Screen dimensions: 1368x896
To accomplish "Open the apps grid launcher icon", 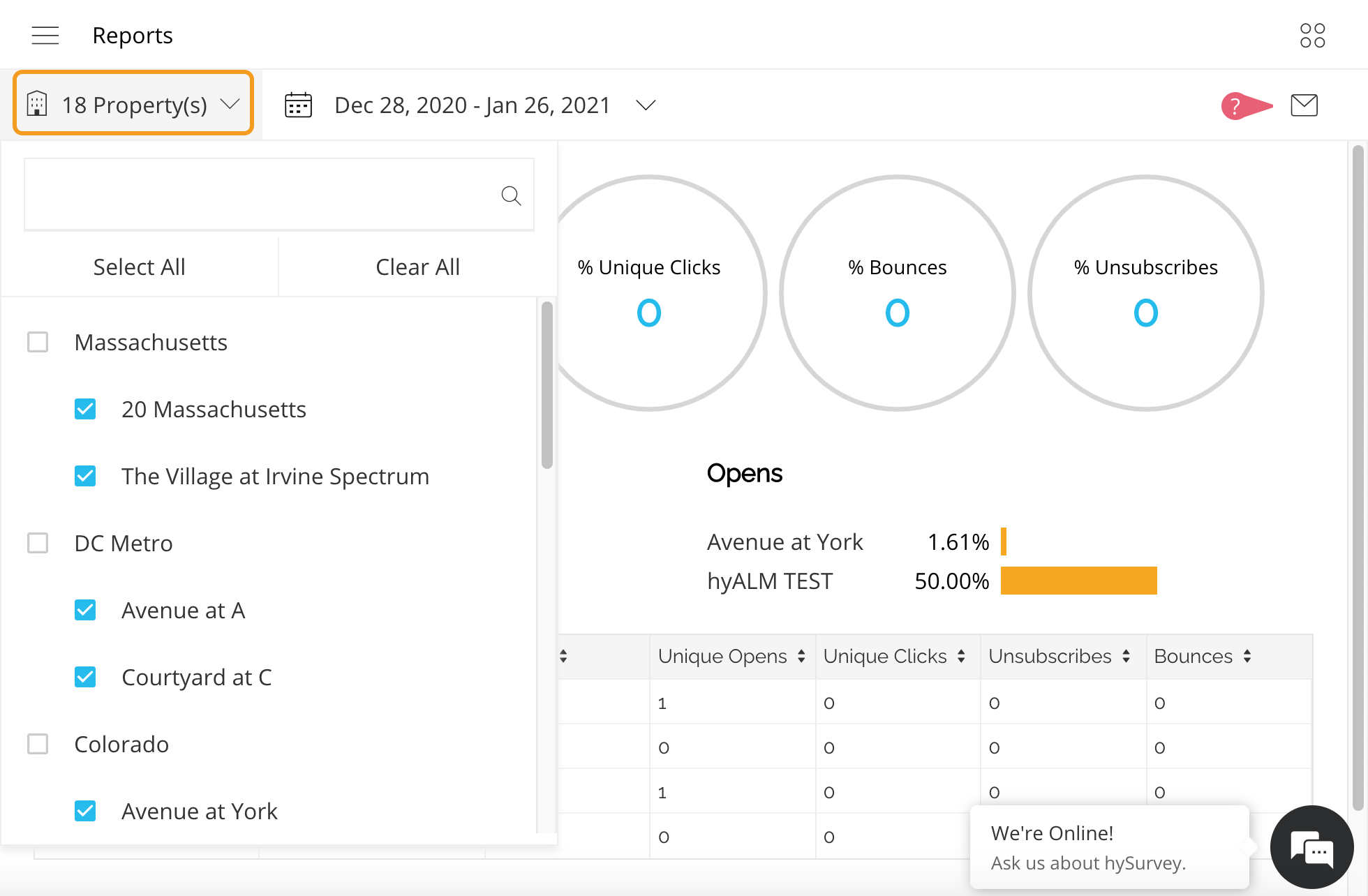I will click(1312, 35).
